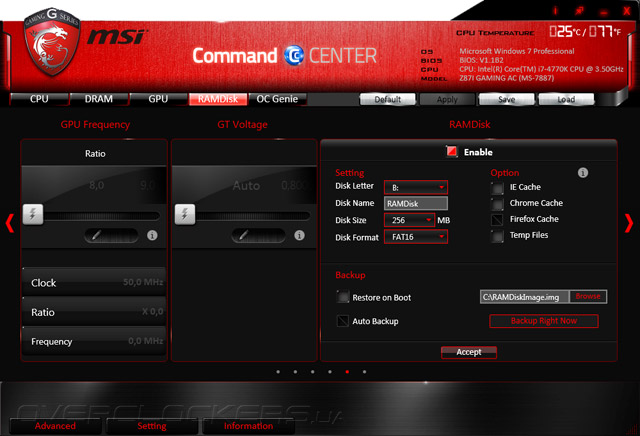Open the Setting bottom menu

pyautogui.click(x=151, y=426)
